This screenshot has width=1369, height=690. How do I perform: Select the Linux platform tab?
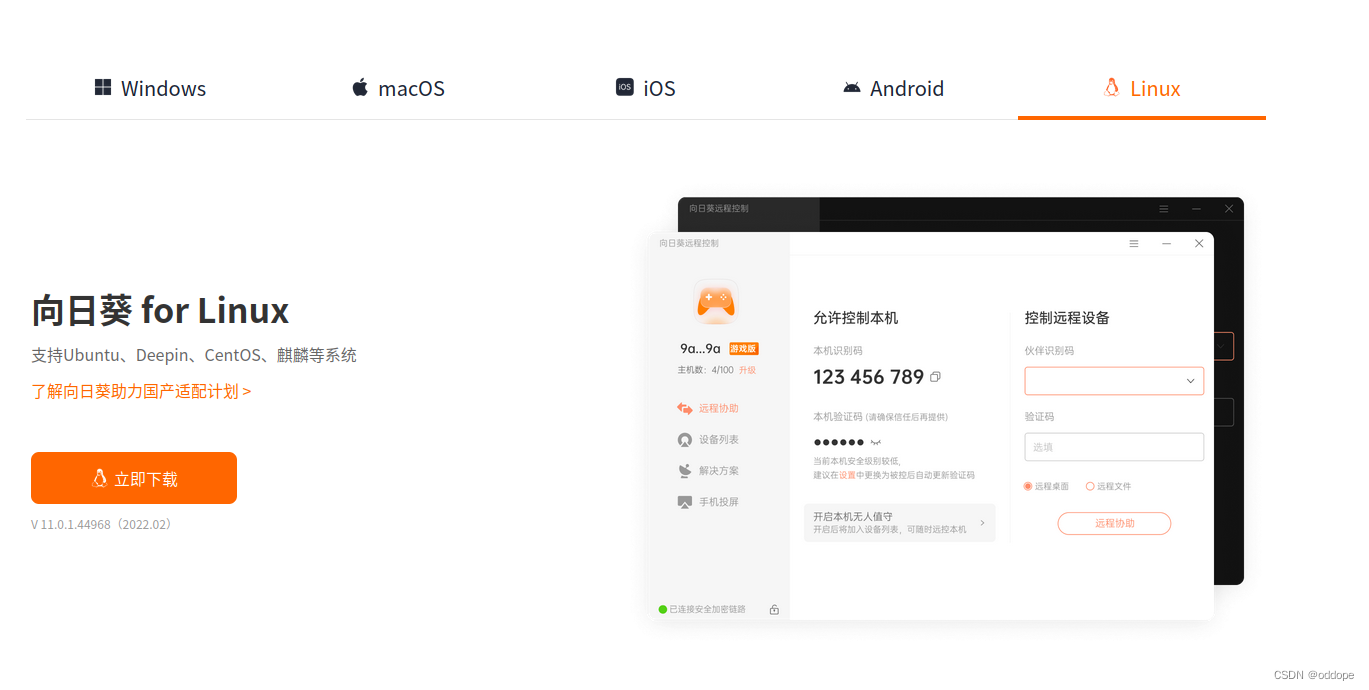(x=1141, y=88)
